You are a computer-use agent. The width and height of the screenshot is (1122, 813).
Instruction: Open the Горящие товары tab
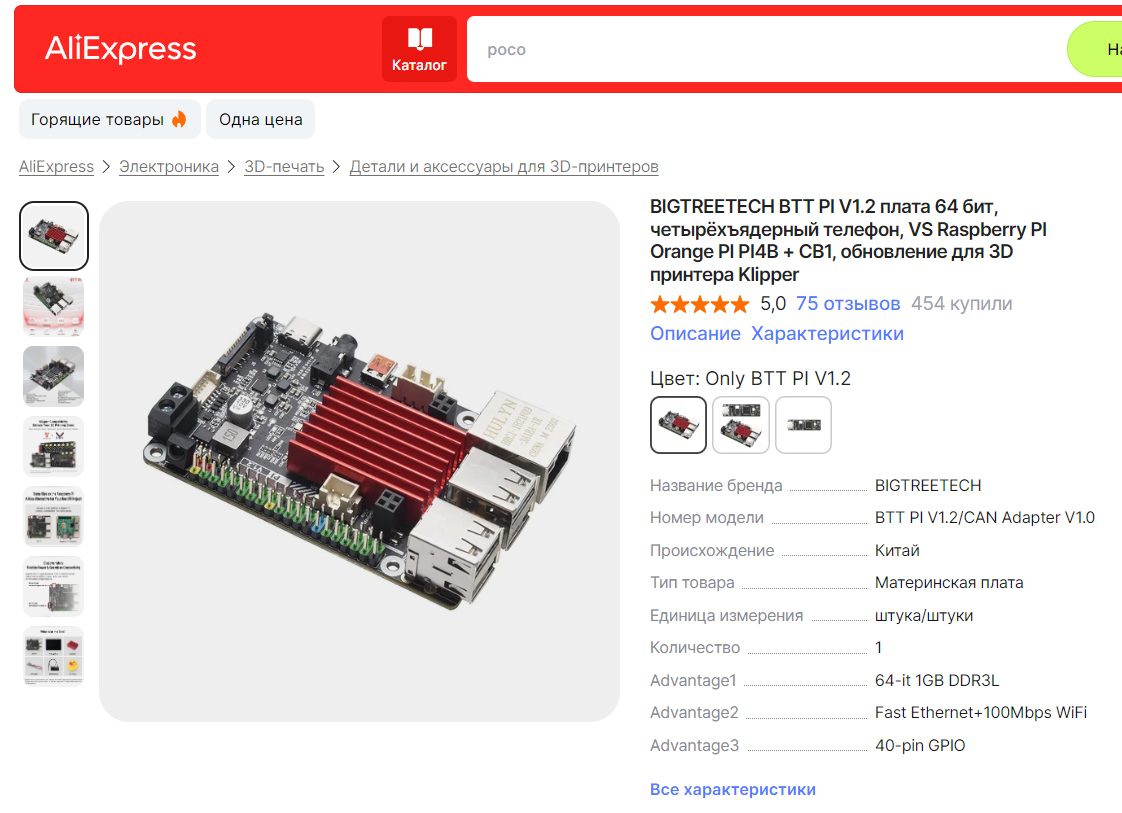pos(109,120)
